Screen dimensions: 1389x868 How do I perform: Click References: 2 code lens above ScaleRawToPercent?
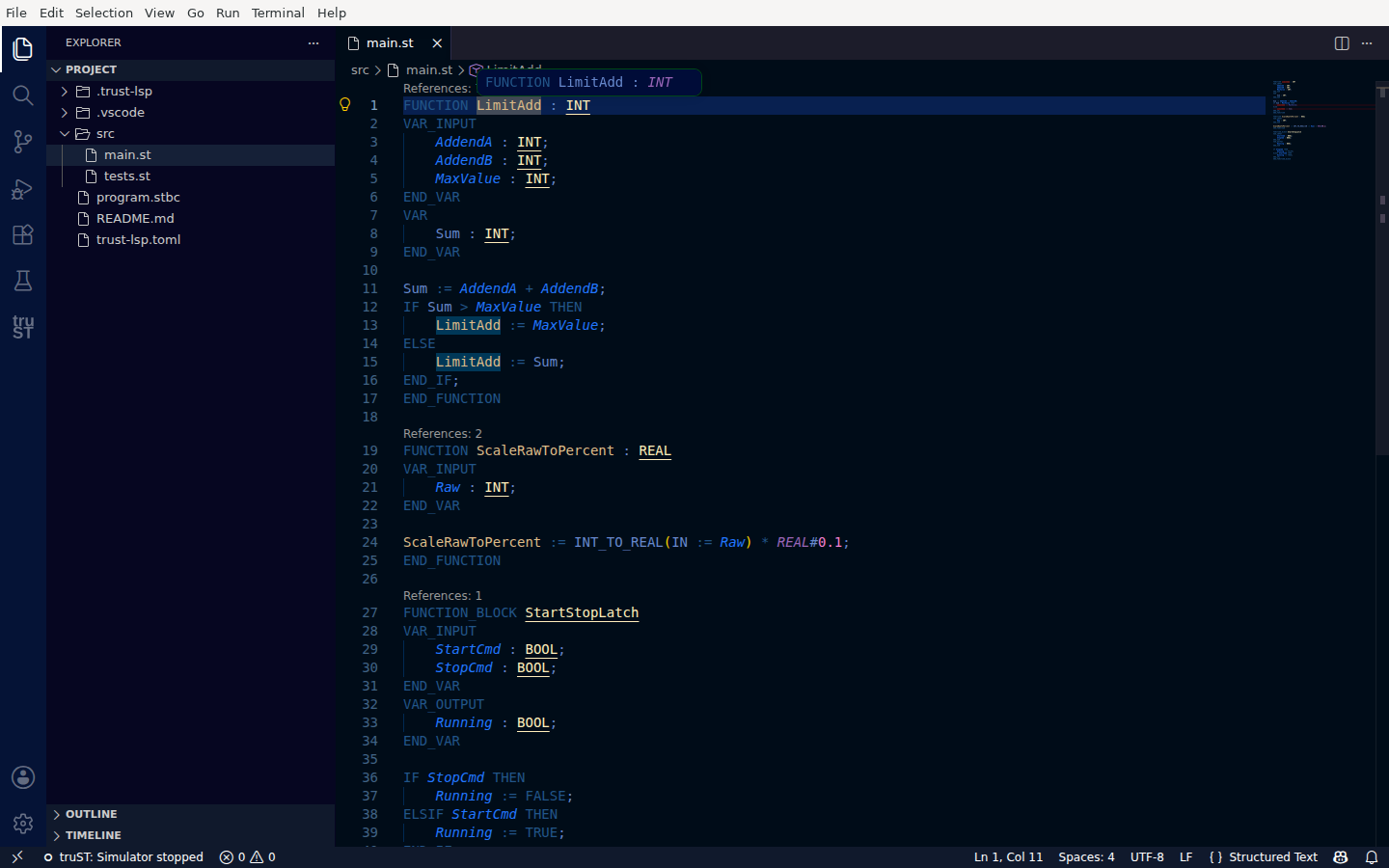tap(443, 433)
